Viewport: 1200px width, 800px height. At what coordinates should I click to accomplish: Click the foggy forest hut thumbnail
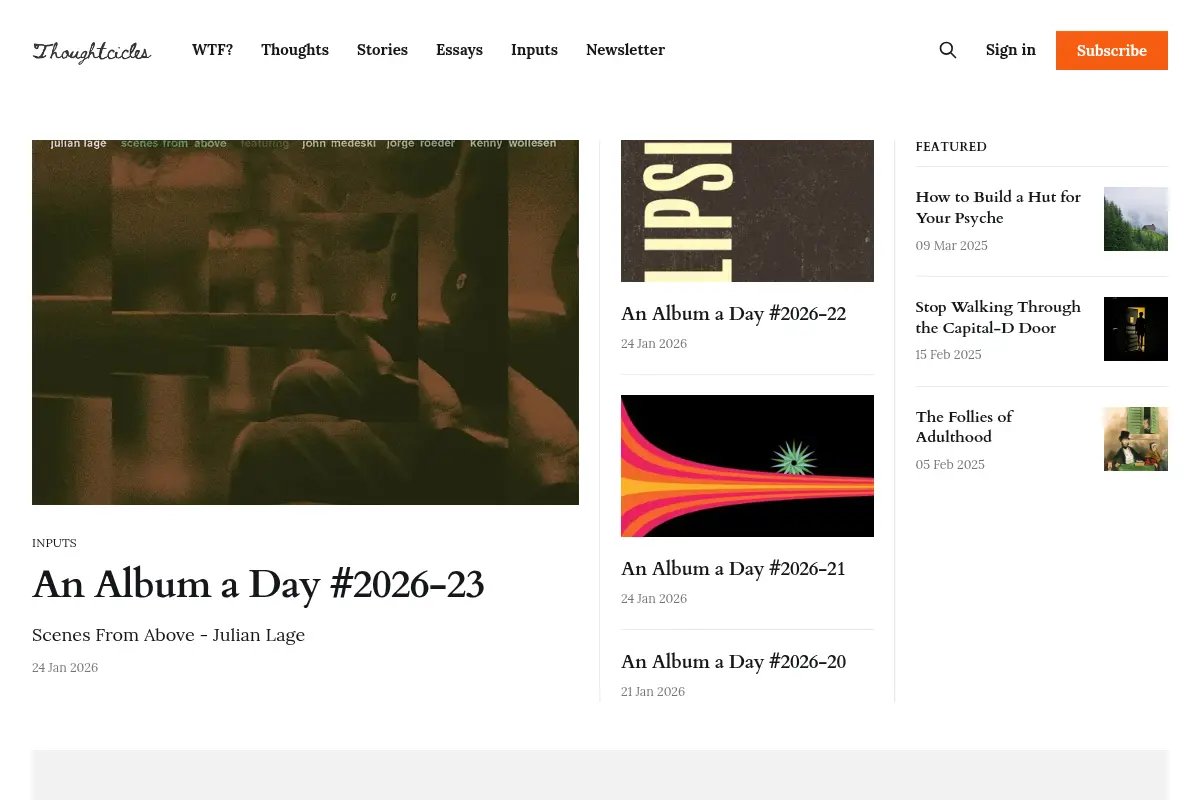[1136, 219]
